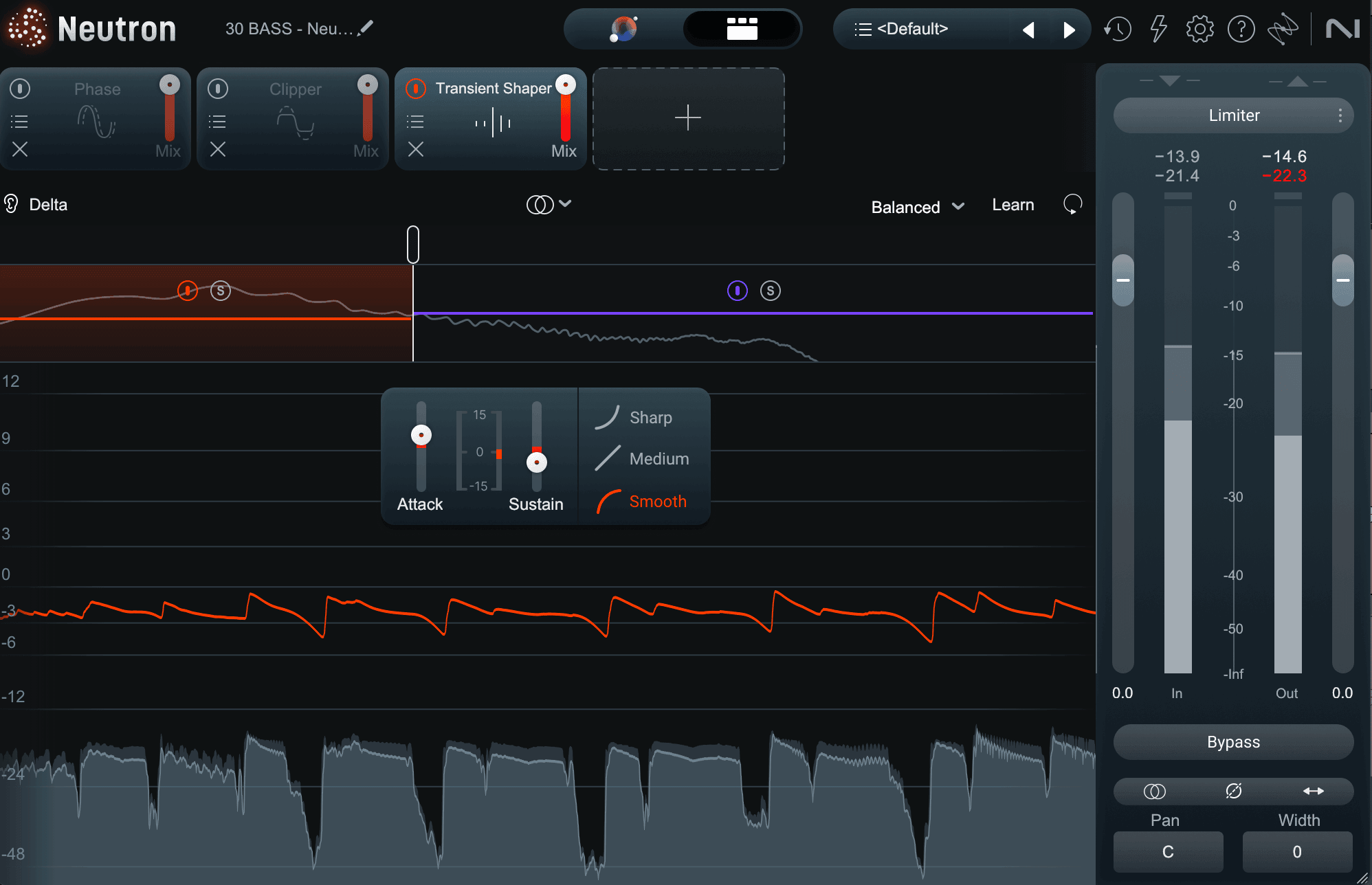
Task: Click the Neutron logo icon
Action: [x=27, y=28]
